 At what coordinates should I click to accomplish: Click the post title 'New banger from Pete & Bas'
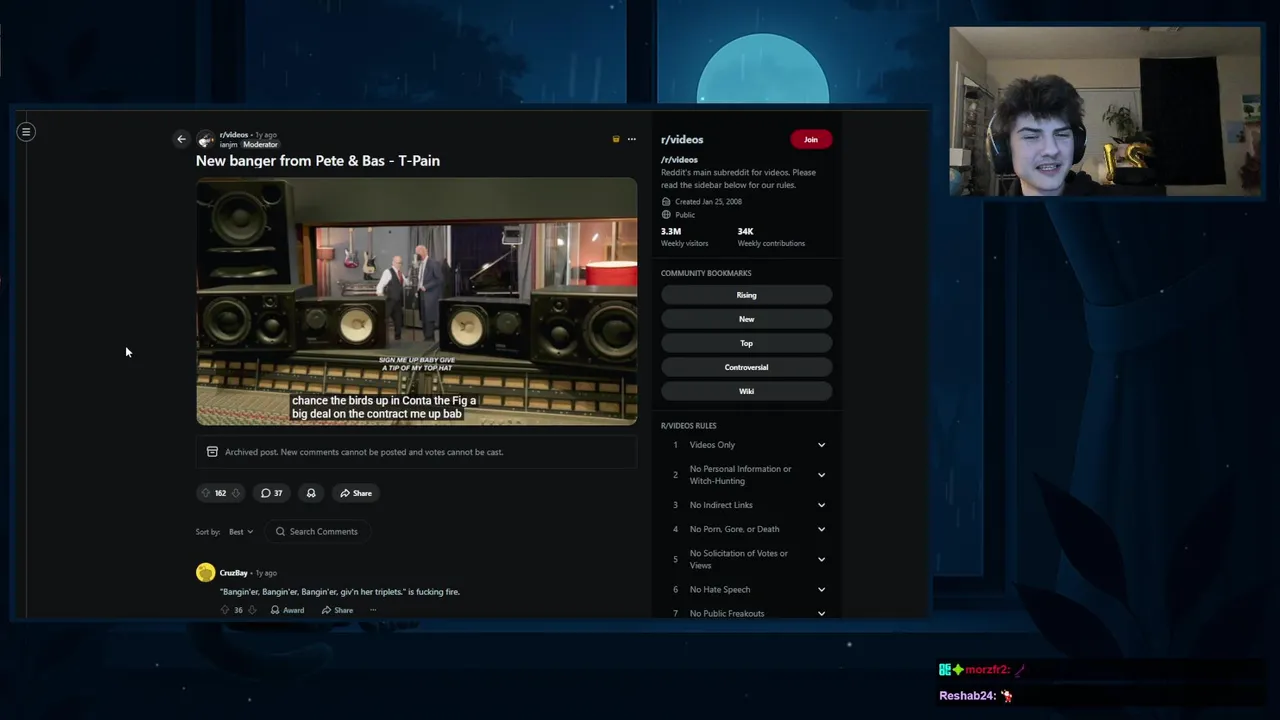pyautogui.click(x=318, y=161)
